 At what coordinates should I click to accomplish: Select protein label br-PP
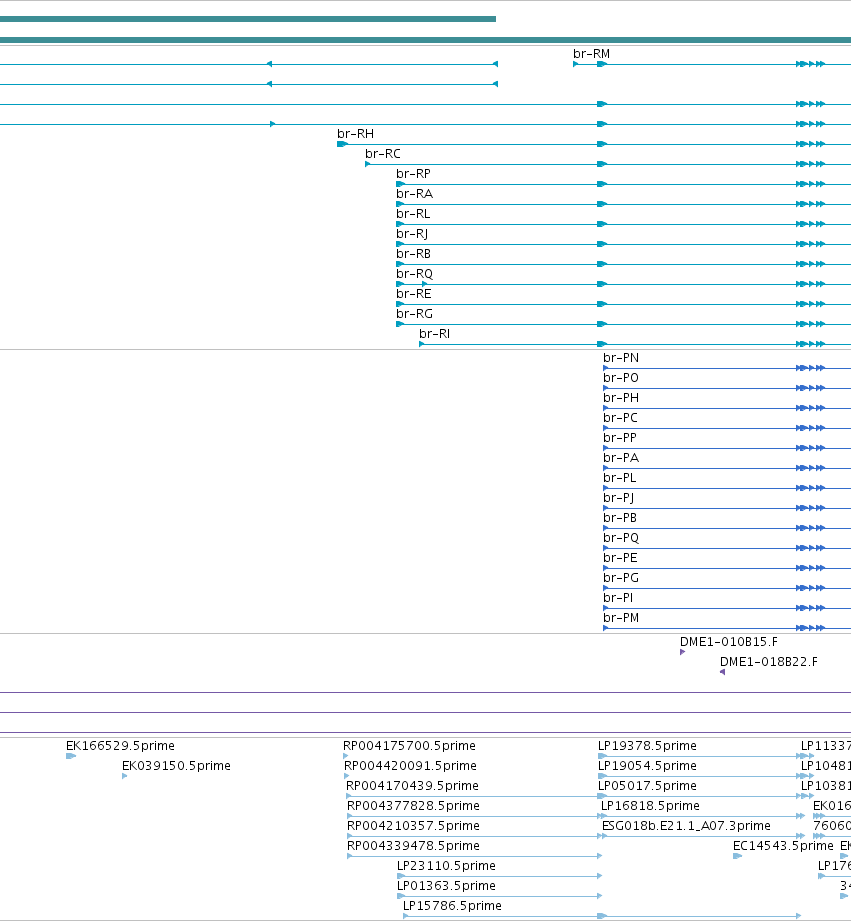(x=620, y=437)
